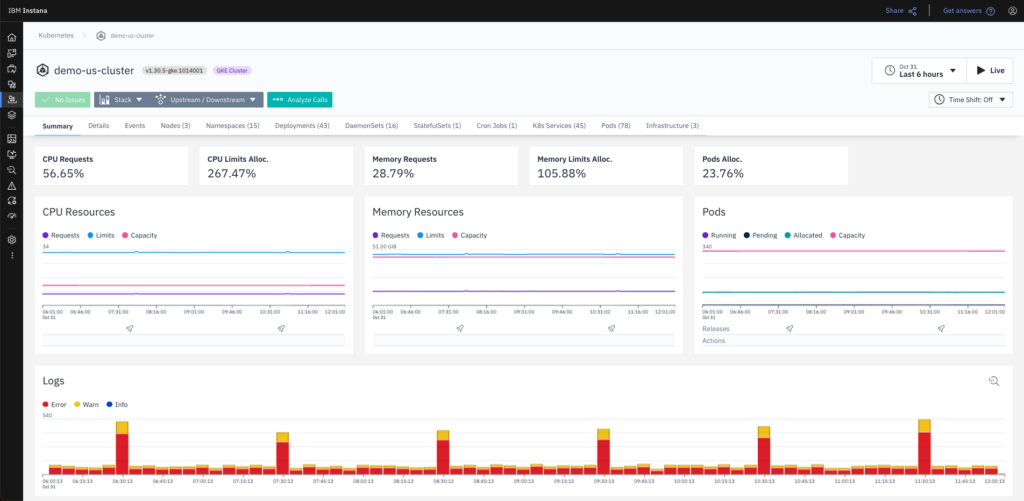The width and height of the screenshot is (1024, 501).
Task: Click the zoom magnifier icon in Logs
Action: click(x=994, y=381)
